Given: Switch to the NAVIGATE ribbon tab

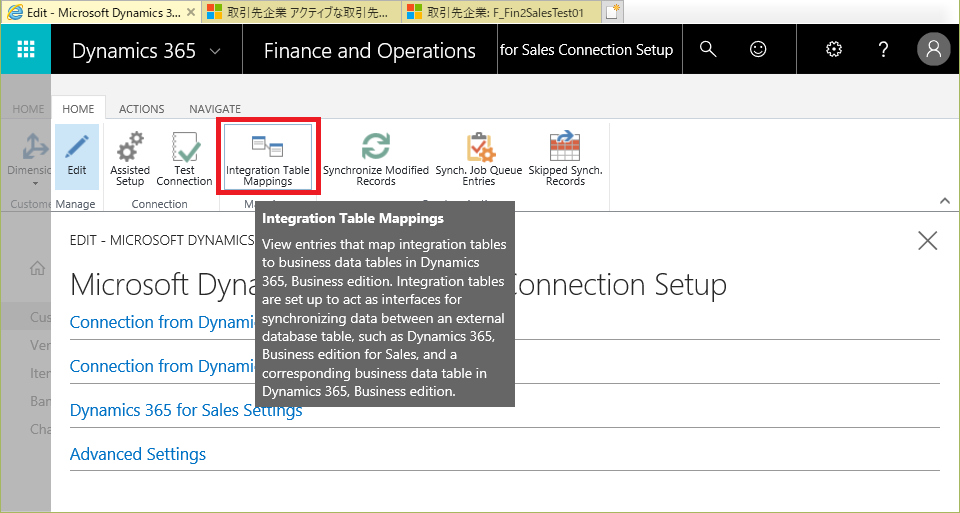Looking at the screenshot, I should pos(215,109).
